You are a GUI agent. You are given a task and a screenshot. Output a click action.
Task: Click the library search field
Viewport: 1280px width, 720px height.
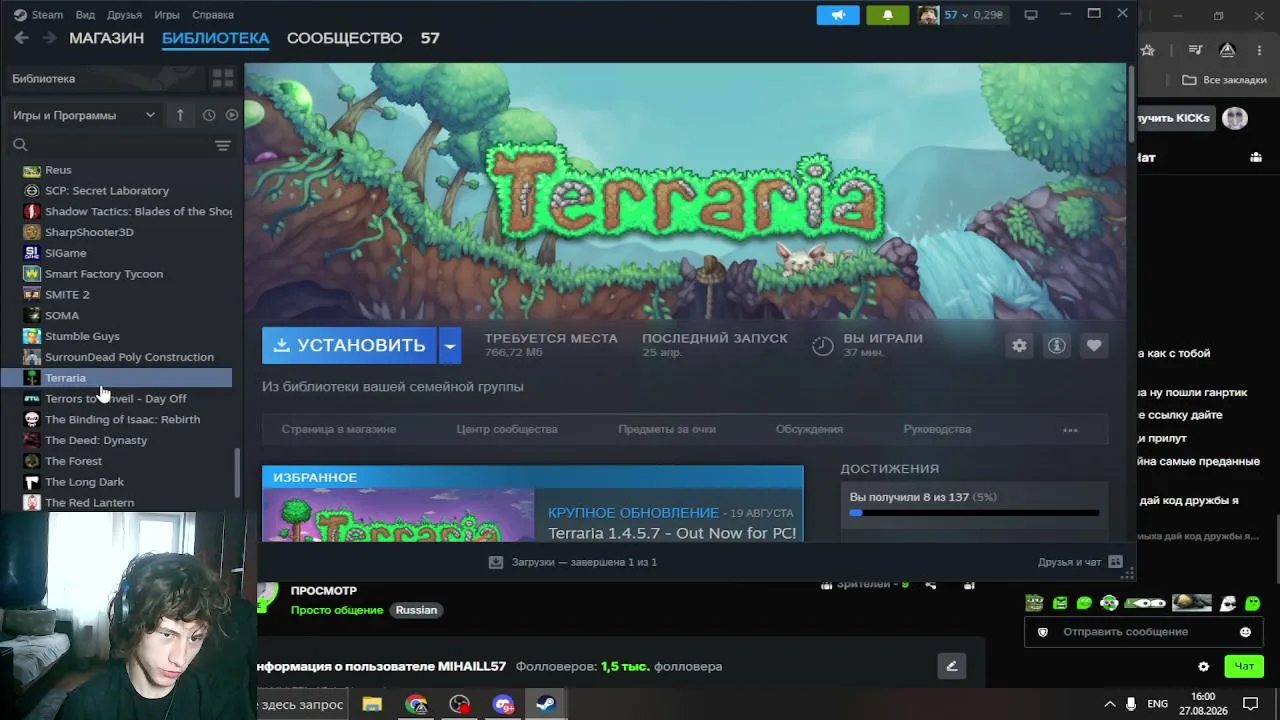pyautogui.click(x=110, y=145)
